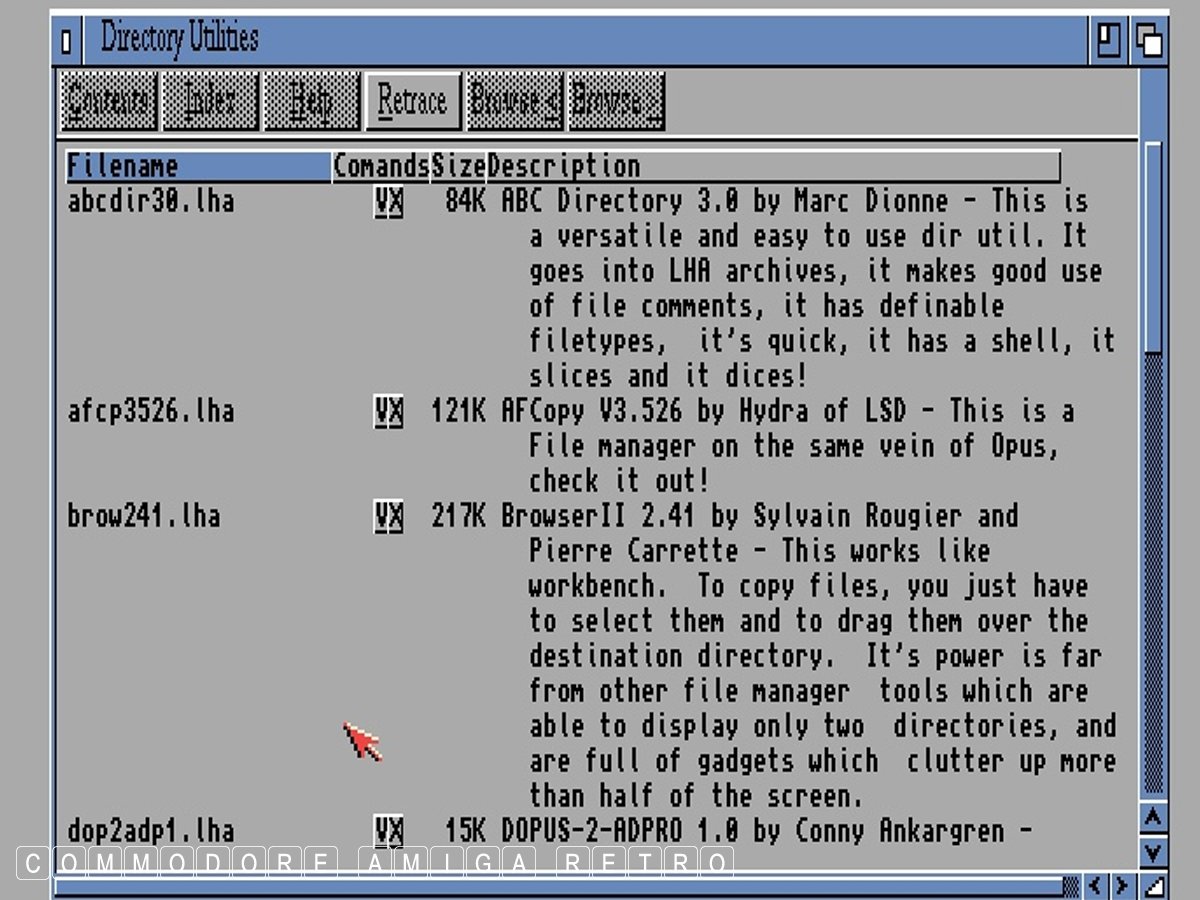The height and width of the screenshot is (900, 1200).
Task: Click the scroll down arrow gadget
Action: click(1153, 852)
